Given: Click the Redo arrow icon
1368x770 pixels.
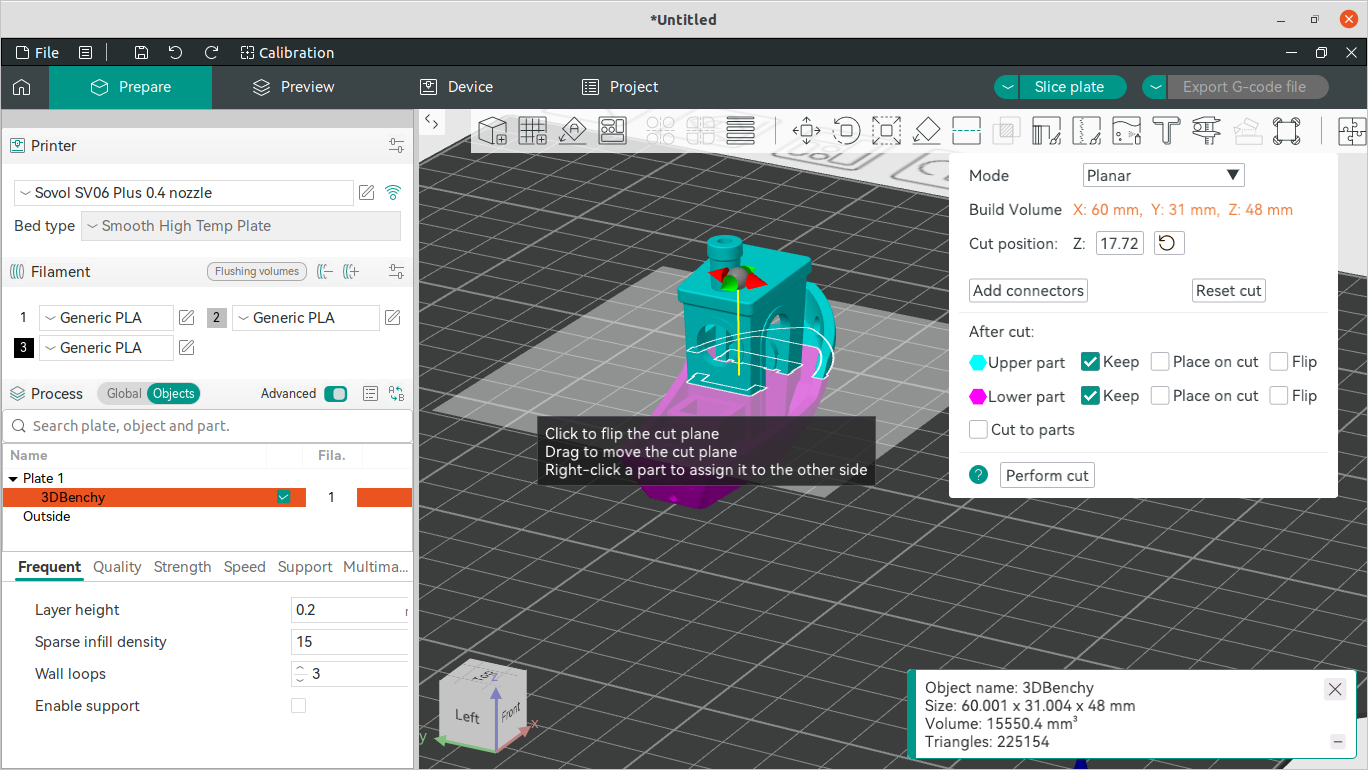Looking at the screenshot, I should 211,53.
